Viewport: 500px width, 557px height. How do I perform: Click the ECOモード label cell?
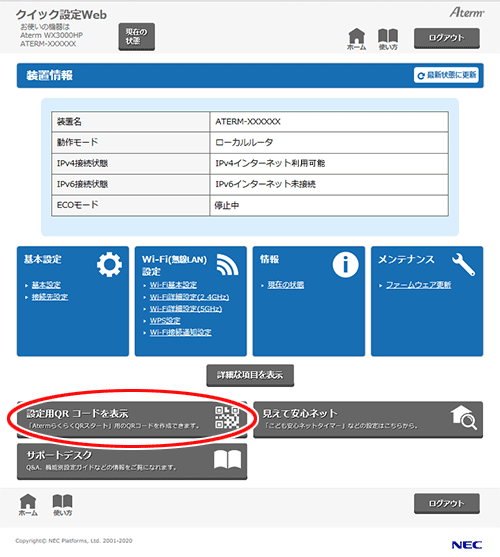(131, 205)
